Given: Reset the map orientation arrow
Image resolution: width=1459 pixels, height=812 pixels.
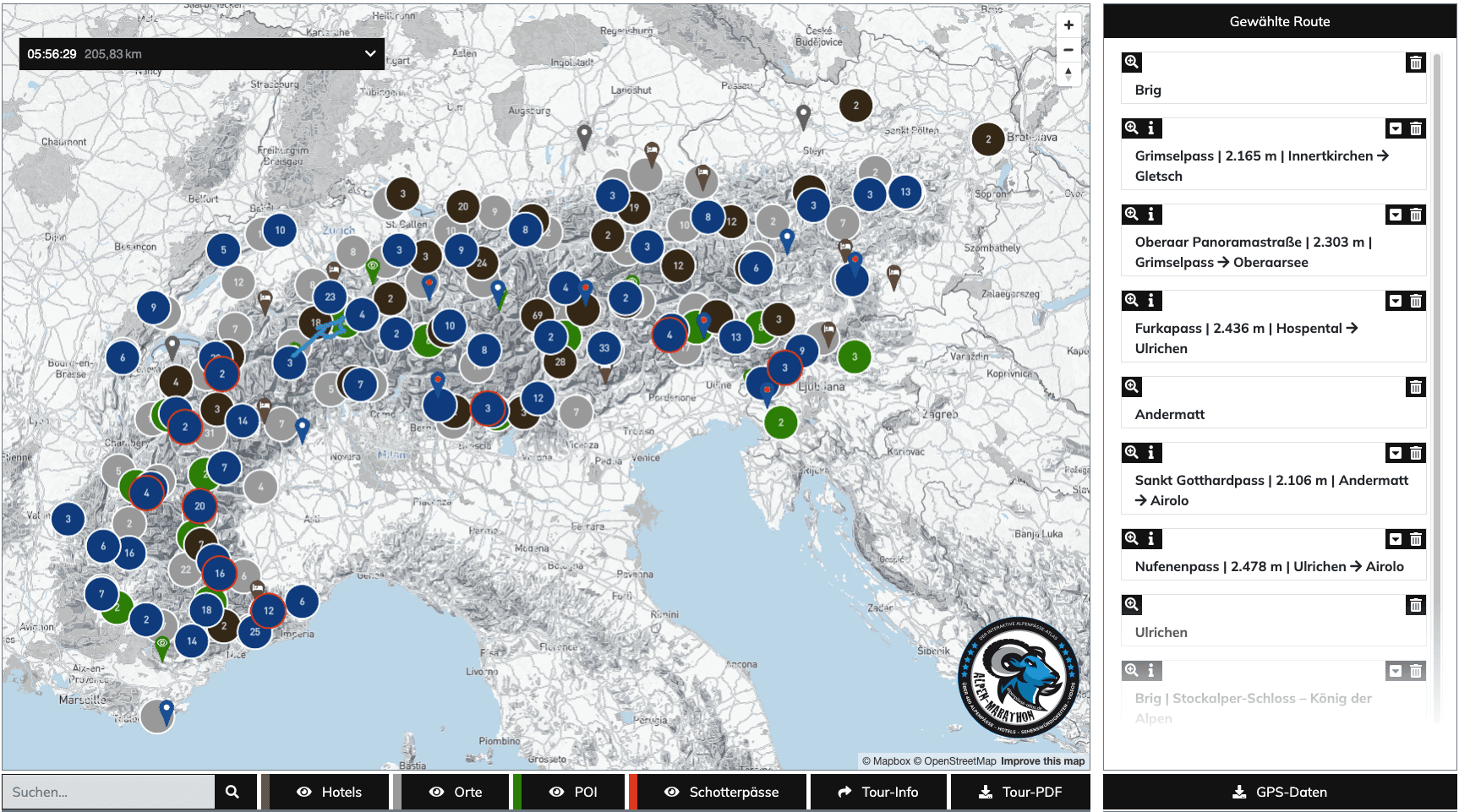Looking at the screenshot, I should click(x=1068, y=74).
